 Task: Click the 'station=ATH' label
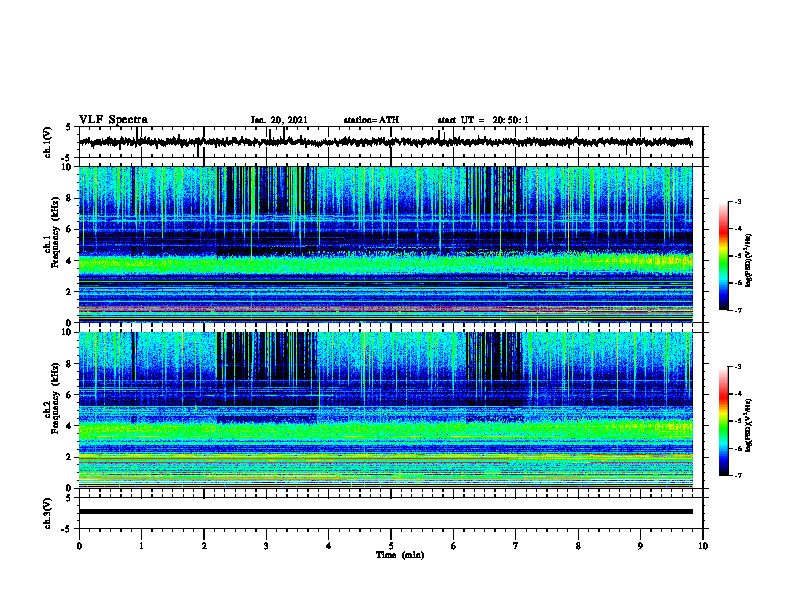tap(371, 120)
